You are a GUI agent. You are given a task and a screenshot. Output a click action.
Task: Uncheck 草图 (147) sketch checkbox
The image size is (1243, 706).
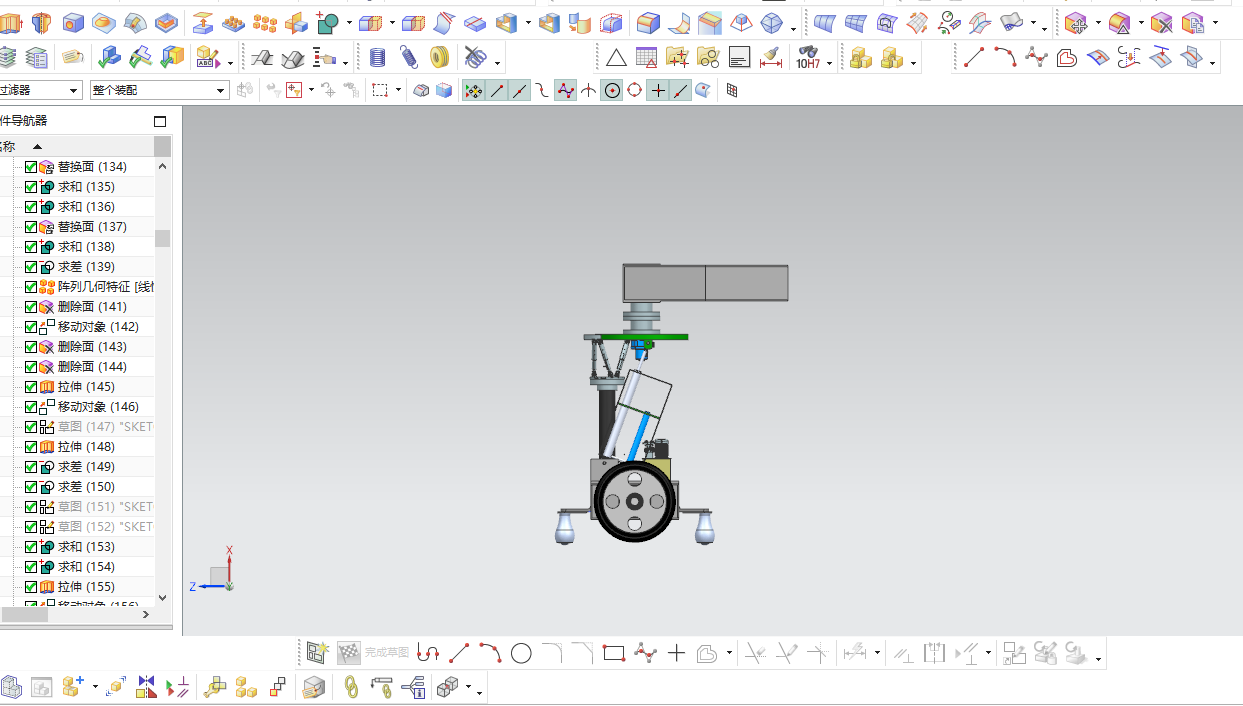point(31,427)
